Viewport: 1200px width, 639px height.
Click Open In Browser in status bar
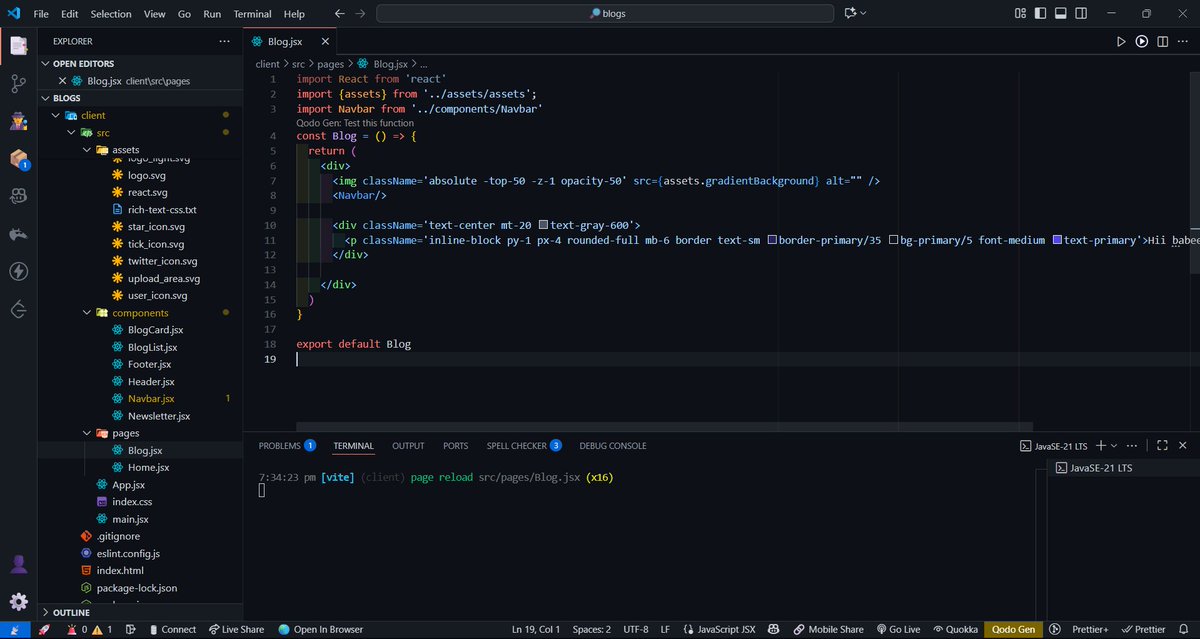[320, 629]
